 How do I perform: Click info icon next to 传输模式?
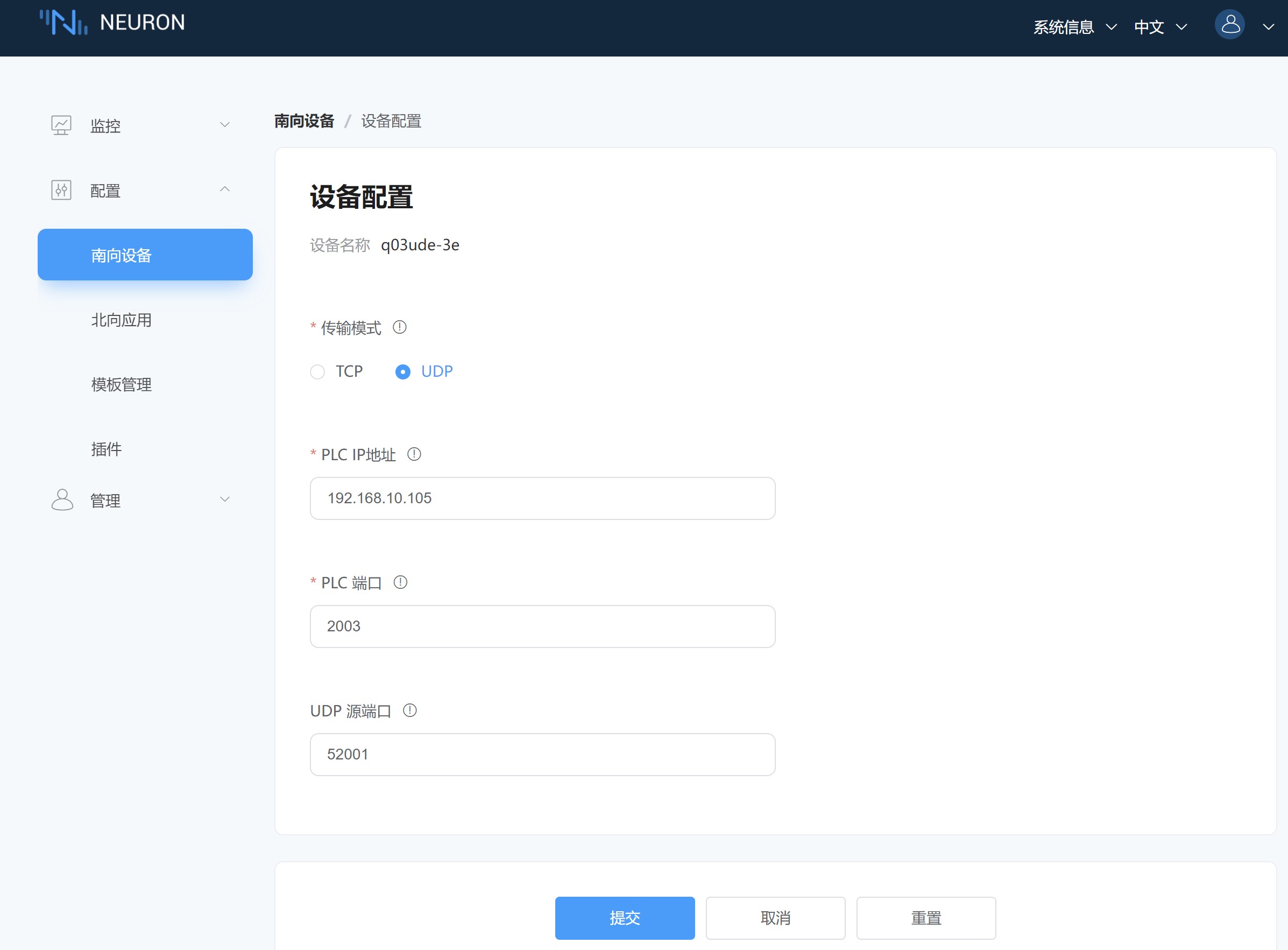point(399,327)
